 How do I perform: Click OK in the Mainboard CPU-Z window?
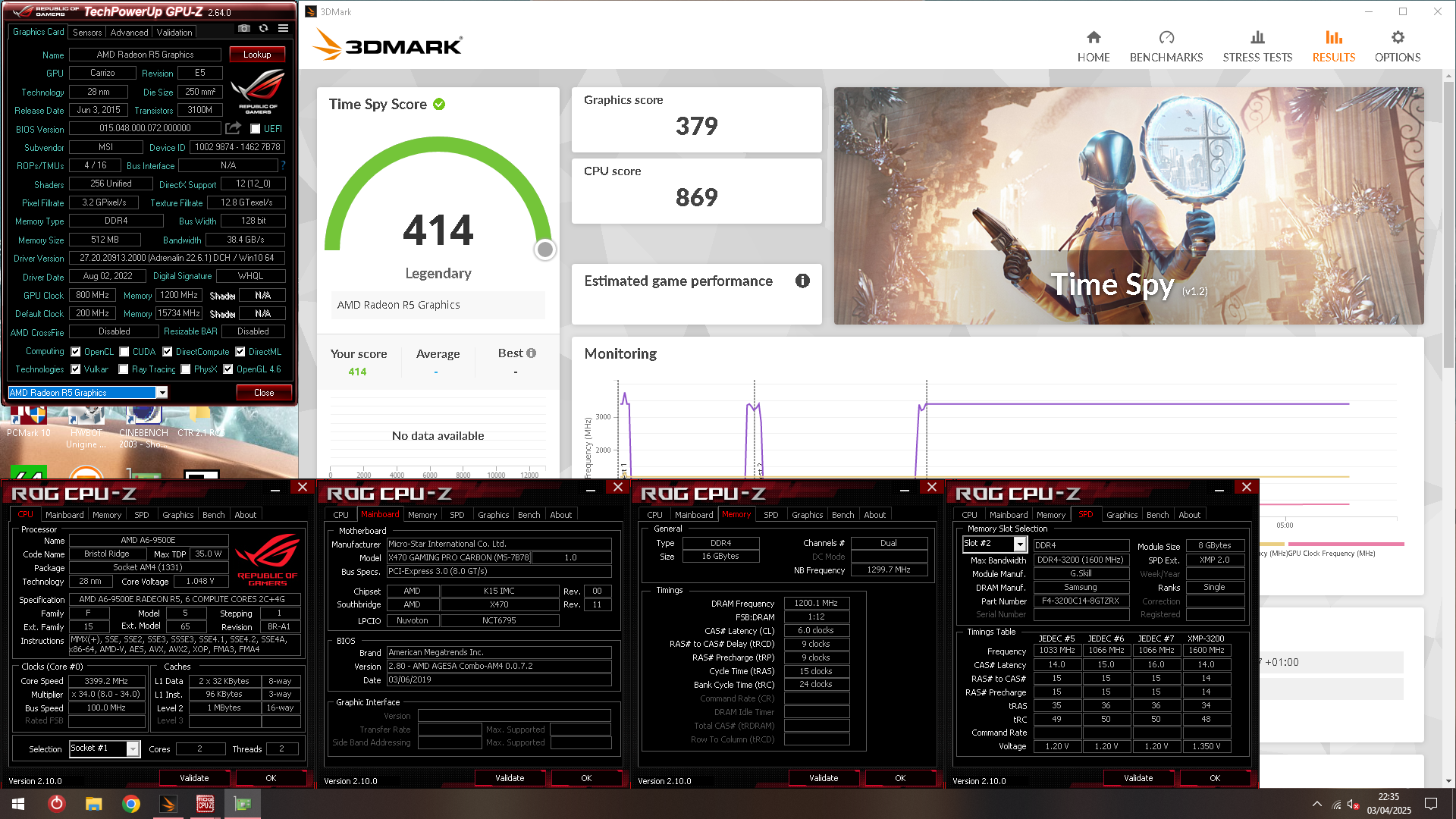click(586, 778)
